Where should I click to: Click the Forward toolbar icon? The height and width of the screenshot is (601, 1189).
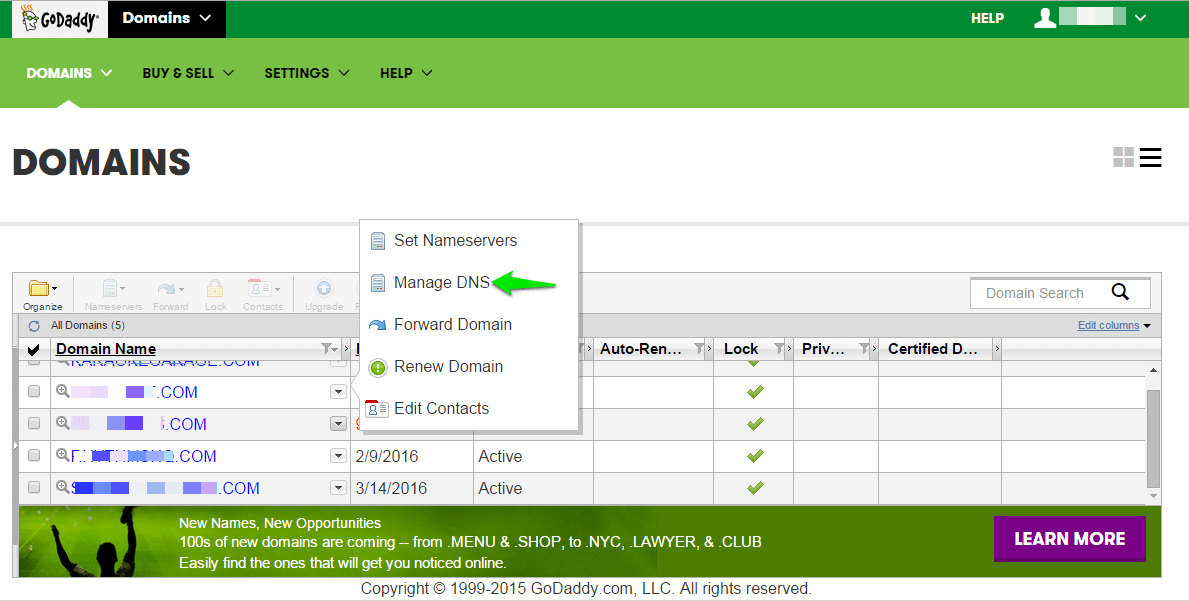pos(171,295)
